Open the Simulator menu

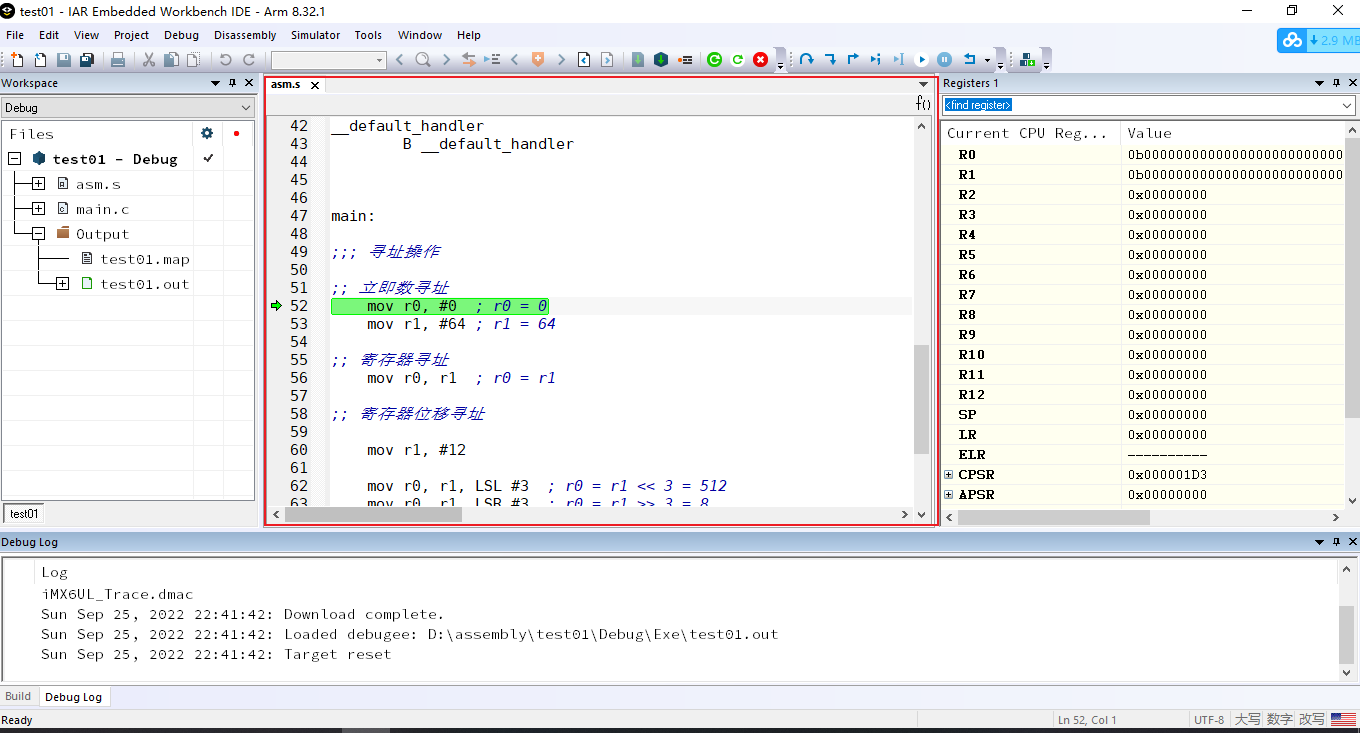coord(315,35)
